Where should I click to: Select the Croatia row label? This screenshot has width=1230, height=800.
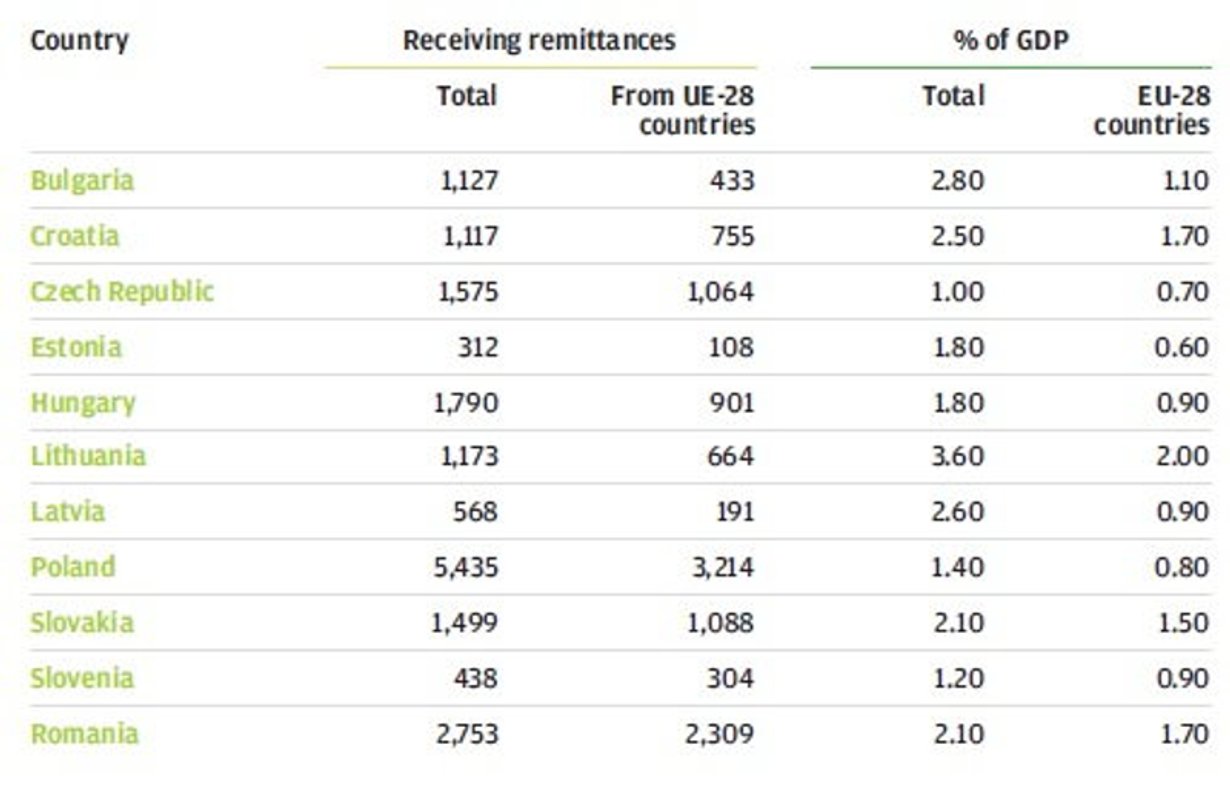pos(75,237)
